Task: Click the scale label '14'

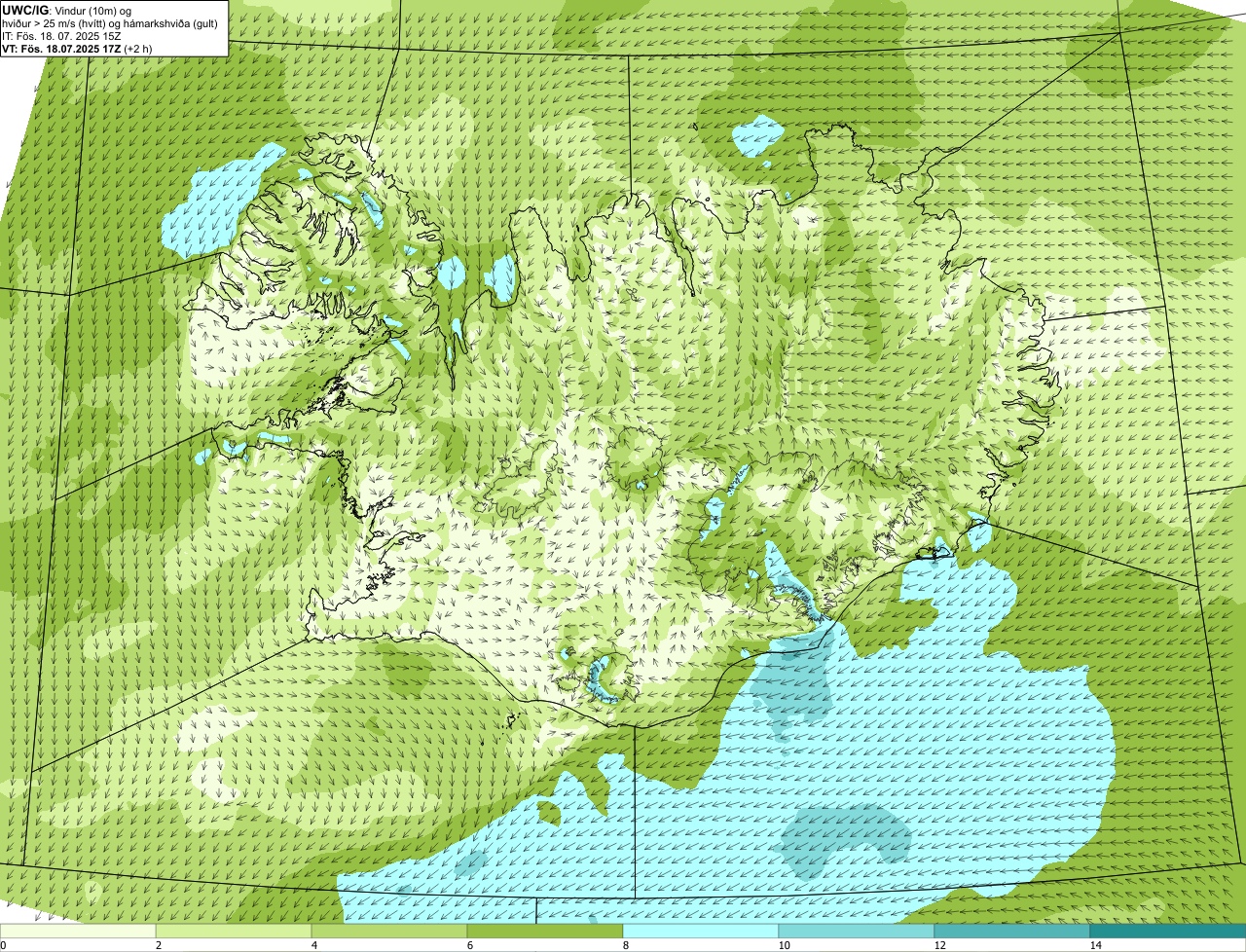Action: [x=1095, y=945]
